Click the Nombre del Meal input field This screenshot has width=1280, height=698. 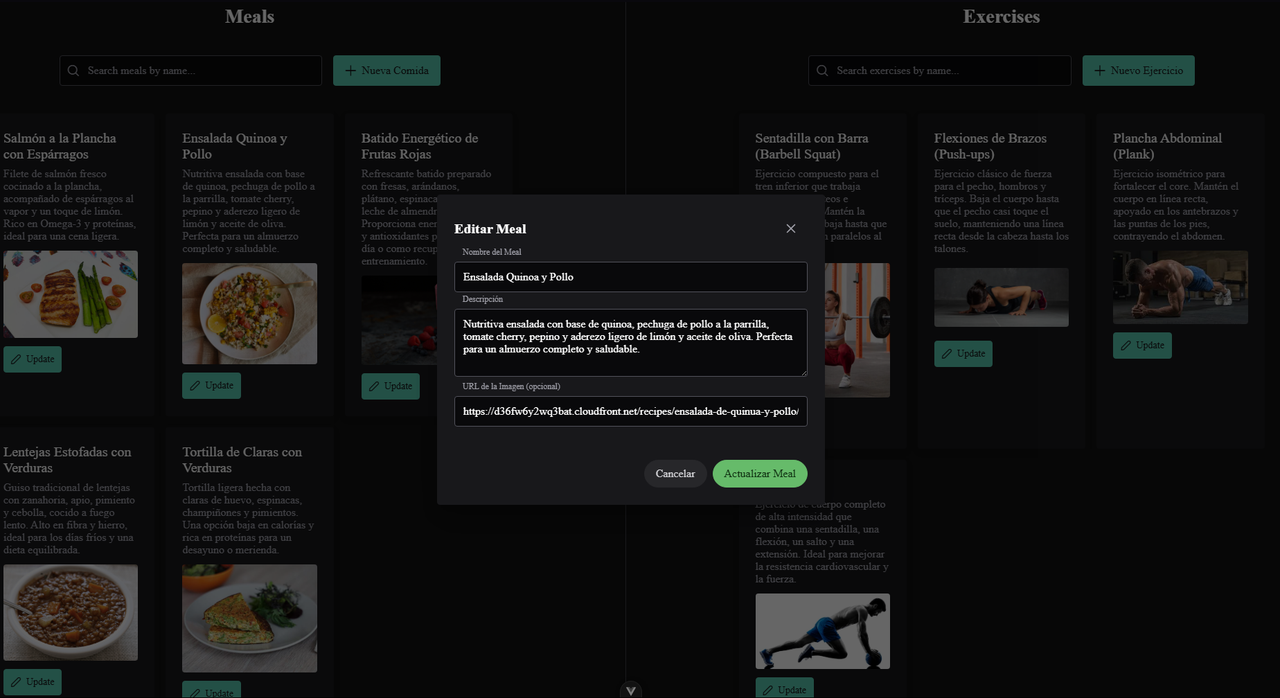point(630,277)
